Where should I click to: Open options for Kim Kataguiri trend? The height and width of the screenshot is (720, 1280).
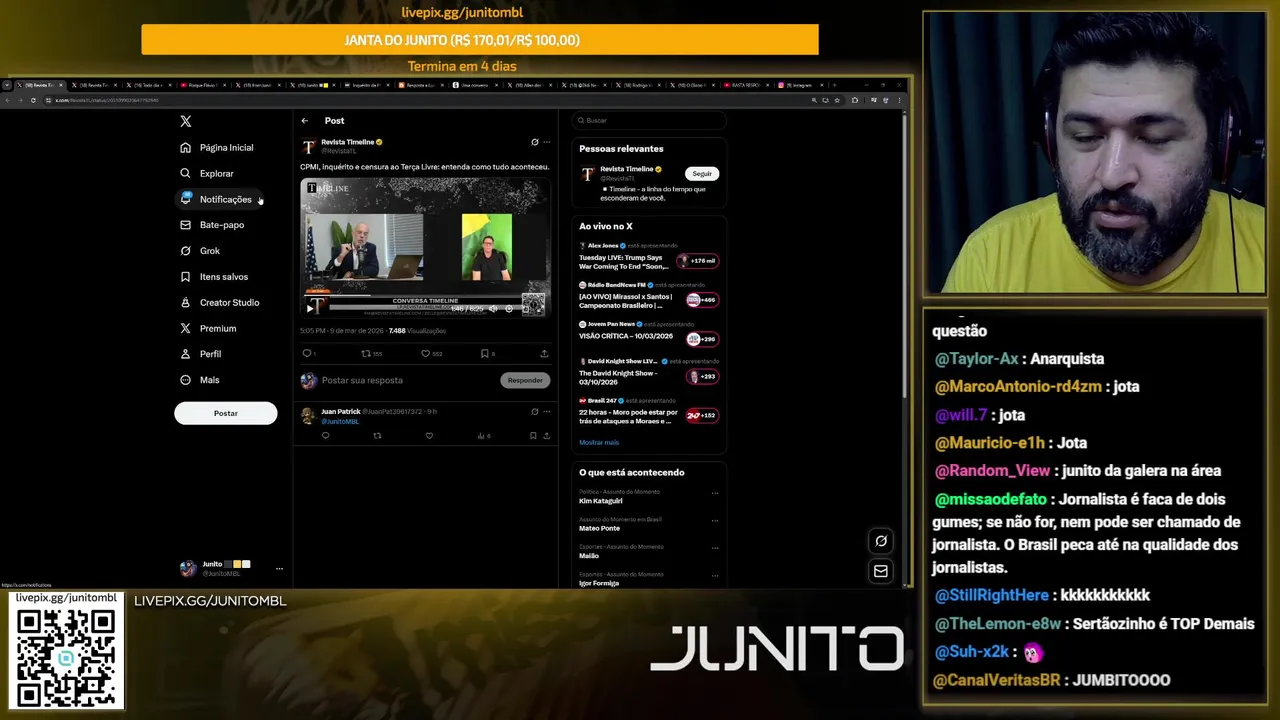tap(715, 493)
